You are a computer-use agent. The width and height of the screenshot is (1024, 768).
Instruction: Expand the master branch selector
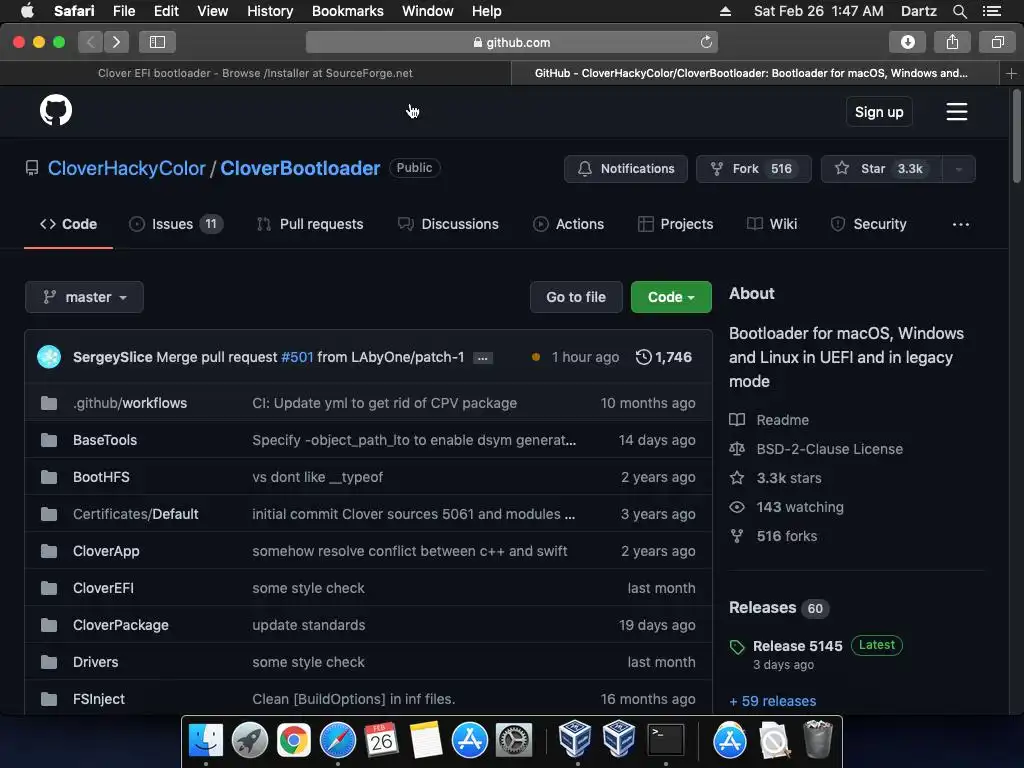[84, 297]
